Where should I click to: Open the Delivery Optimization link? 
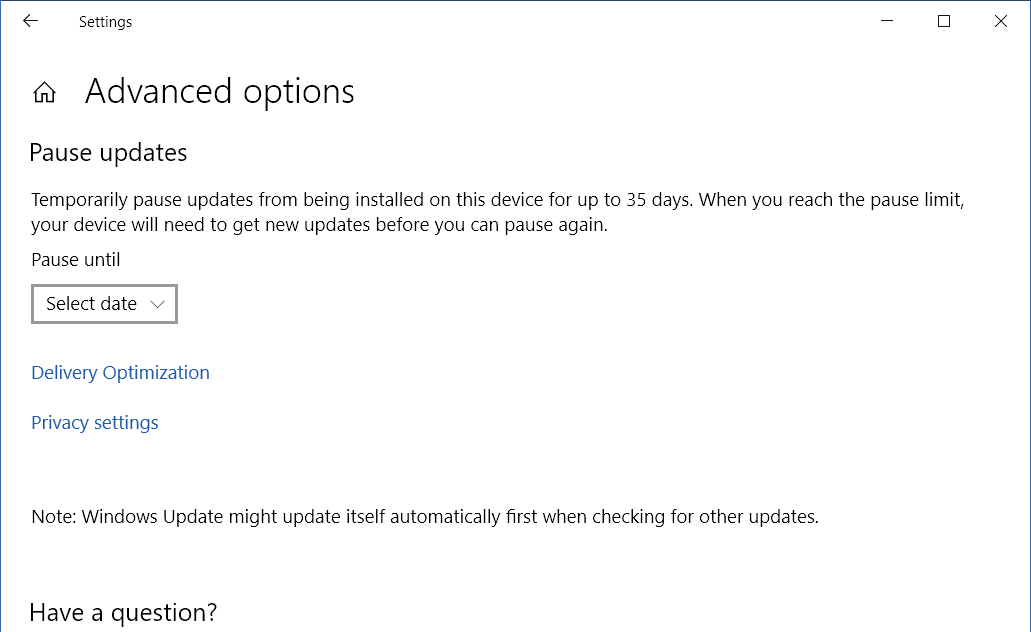pos(120,373)
